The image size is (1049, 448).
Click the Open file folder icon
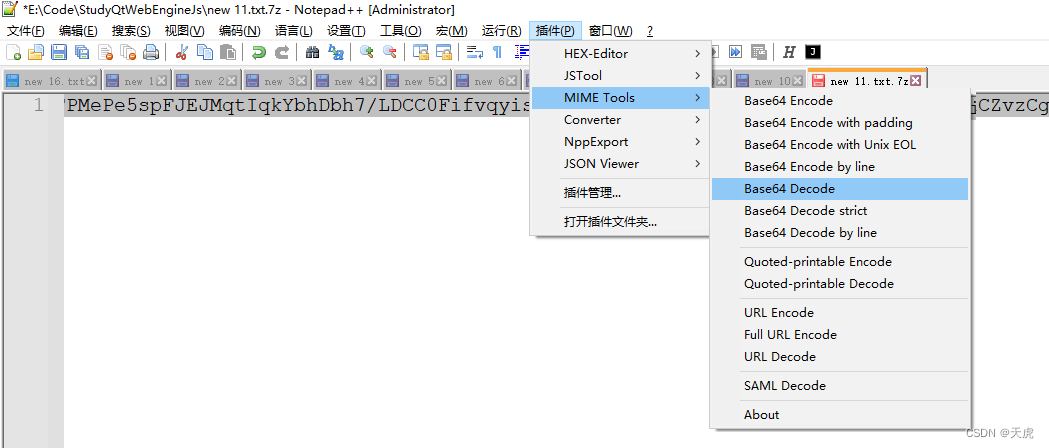click(x=35, y=52)
